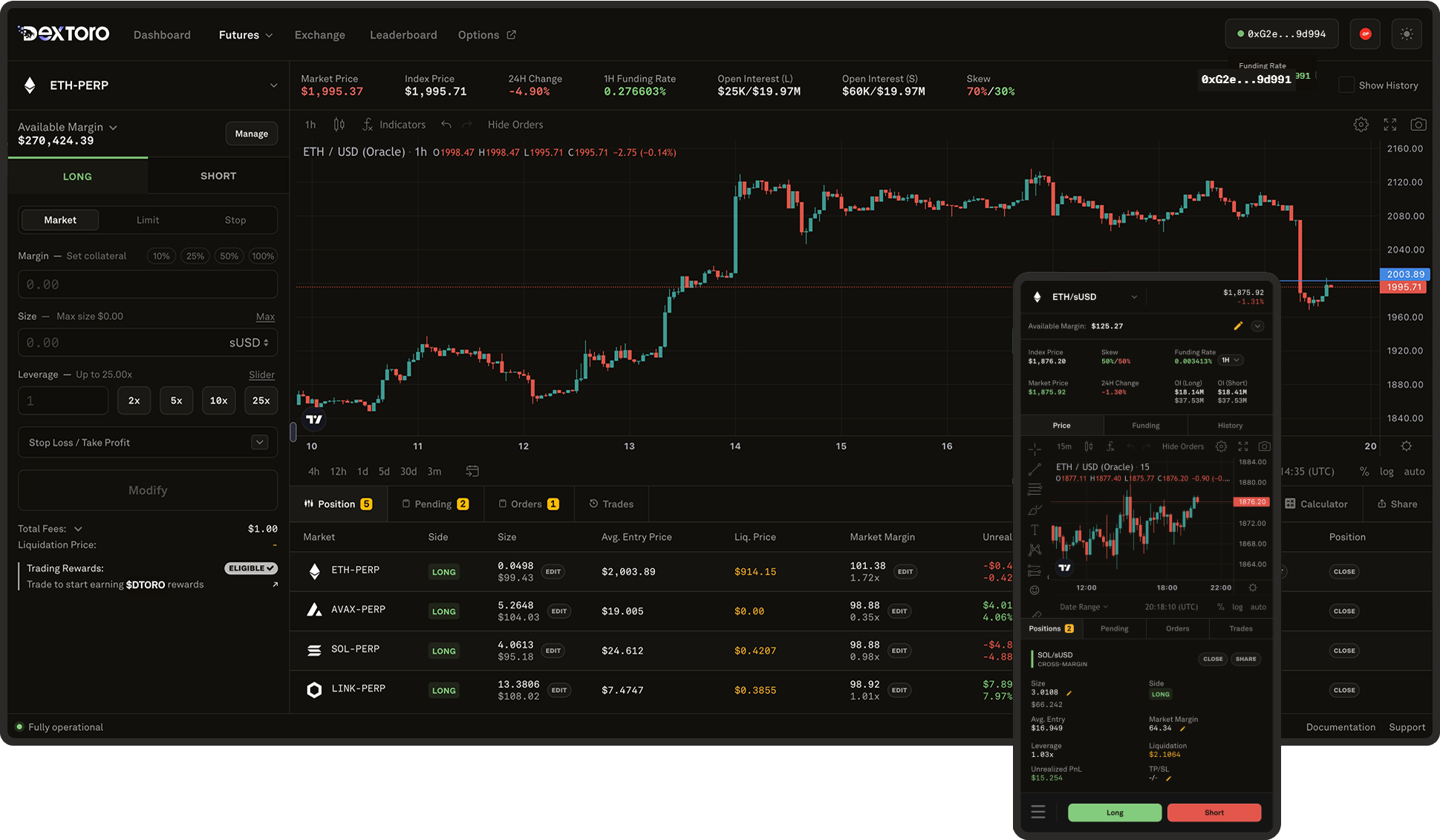
Task: Open Indicators in desktop chart toolbar
Action: 394,125
